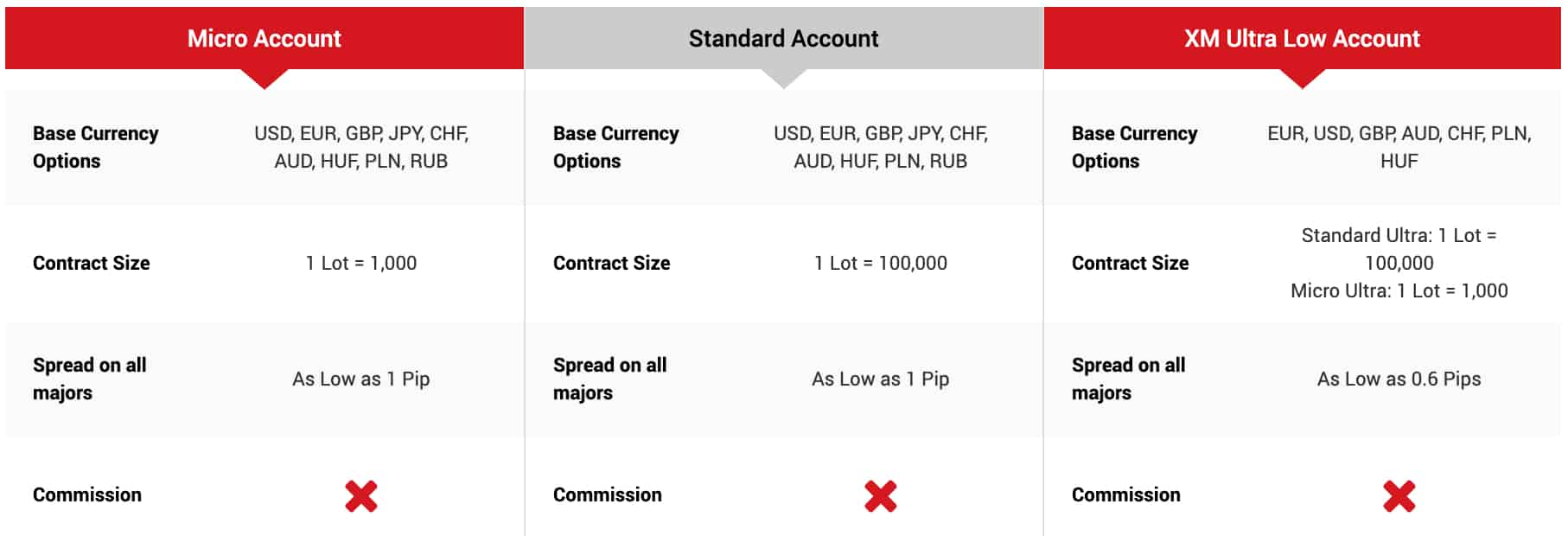The image size is (1568, 536).
Task: Click the Contract Size label in Standard Account column
Action: (x=611, y=263)
